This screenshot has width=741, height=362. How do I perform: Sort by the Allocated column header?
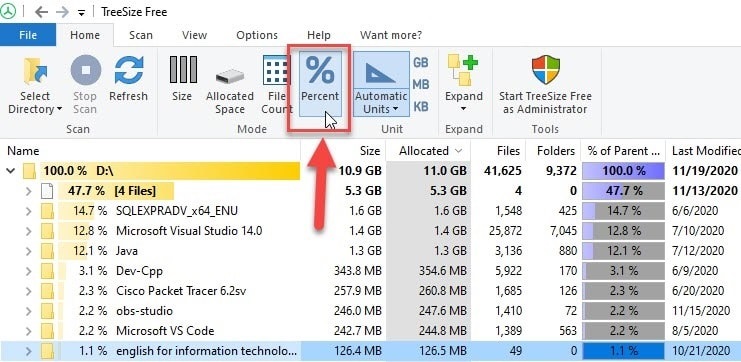(x=428, y=151)
